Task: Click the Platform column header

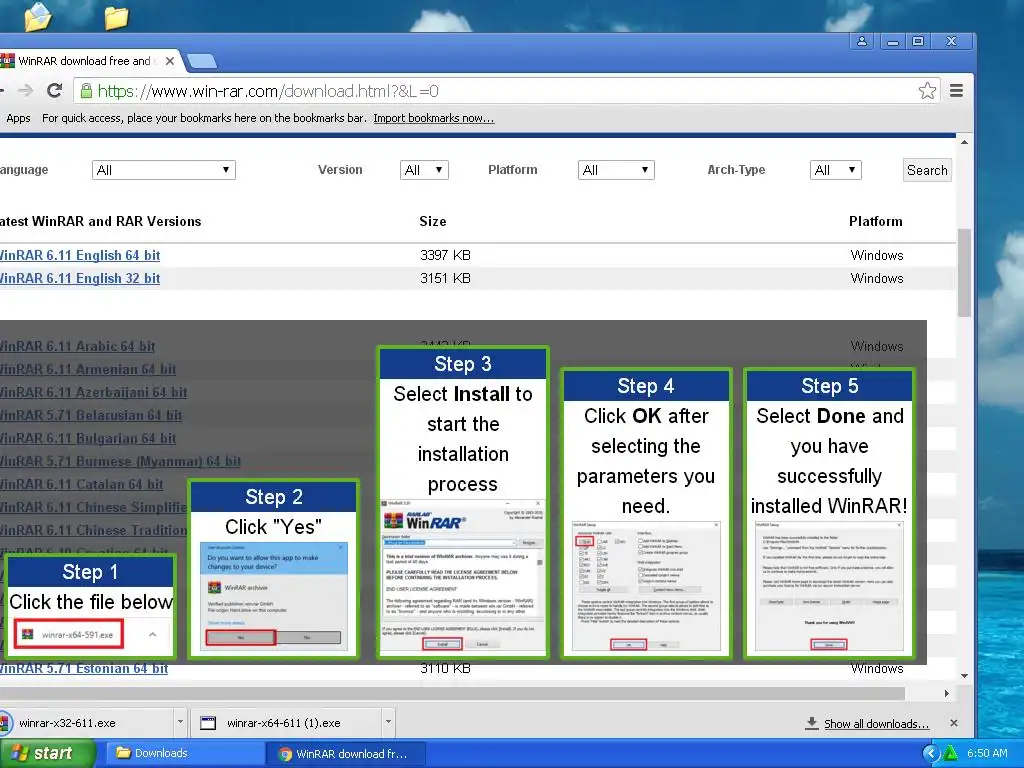Action: point(876,221)
